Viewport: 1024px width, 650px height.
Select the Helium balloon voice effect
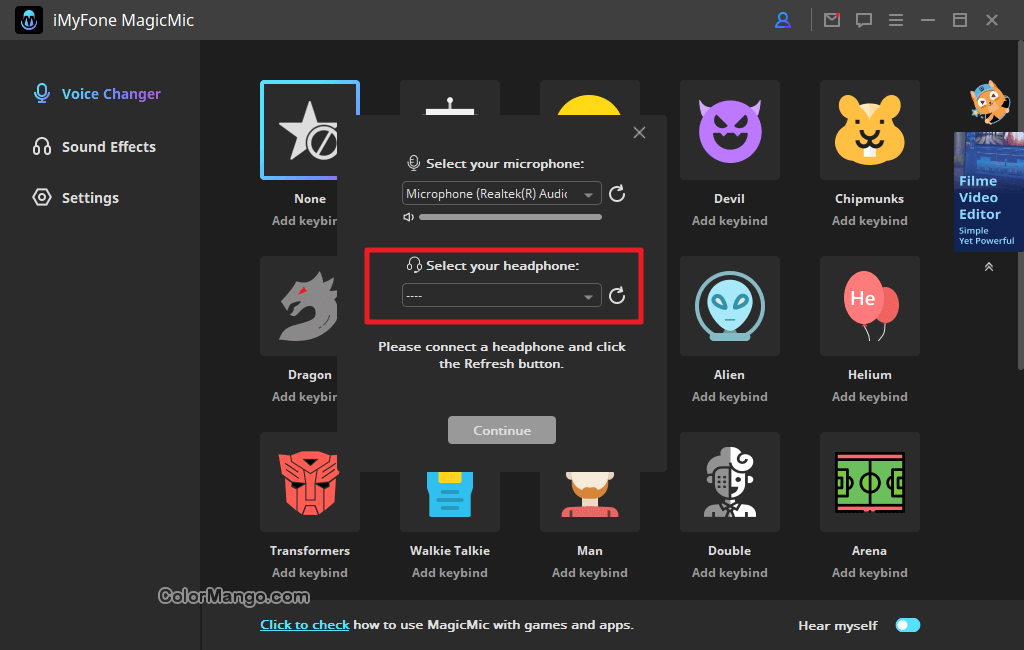point(869,306)
